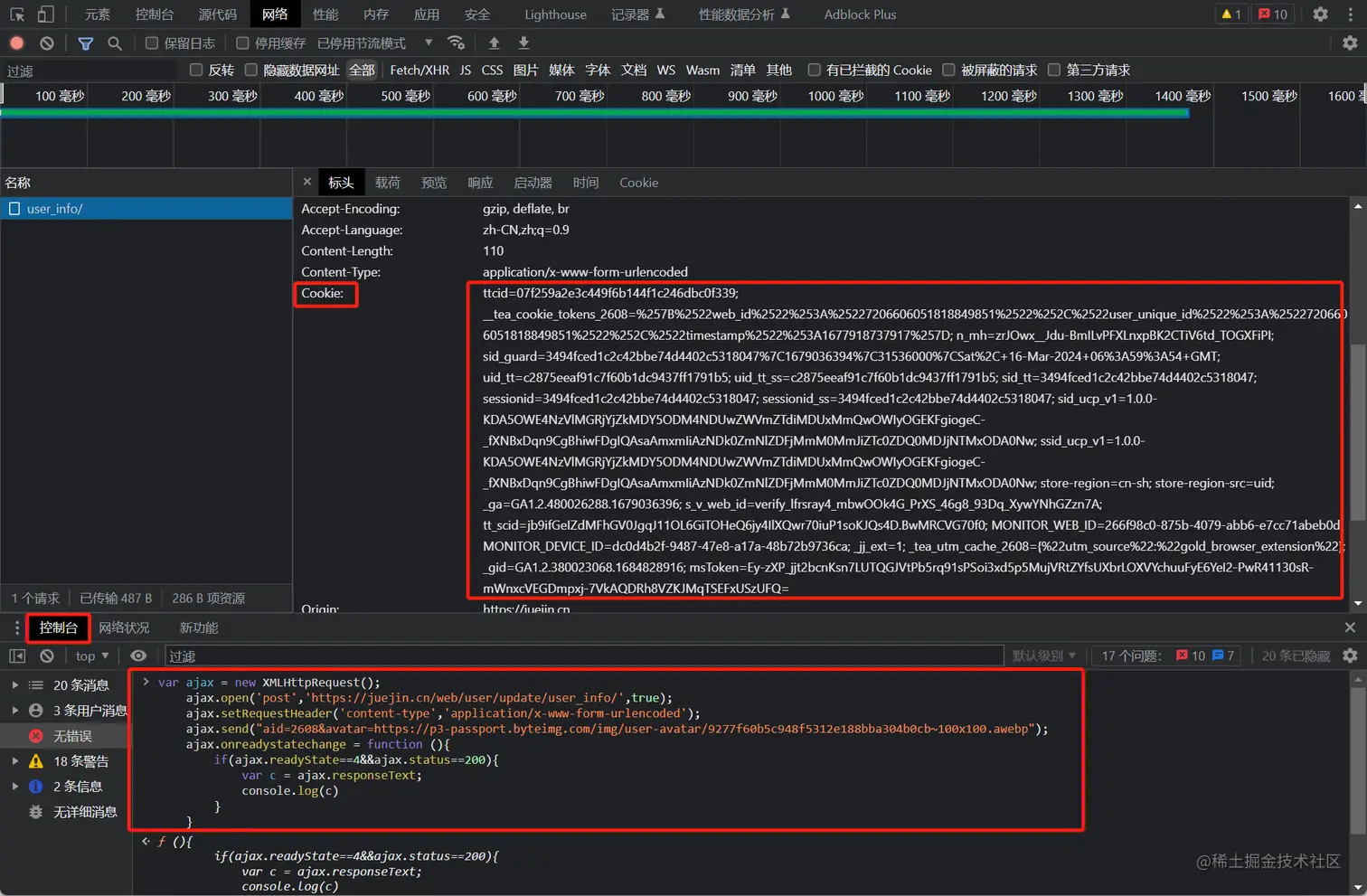Open JavaScript context dropdown top
Image resolution: width=1367 pixels, height=896 pixels.
[x=92, y=655]
